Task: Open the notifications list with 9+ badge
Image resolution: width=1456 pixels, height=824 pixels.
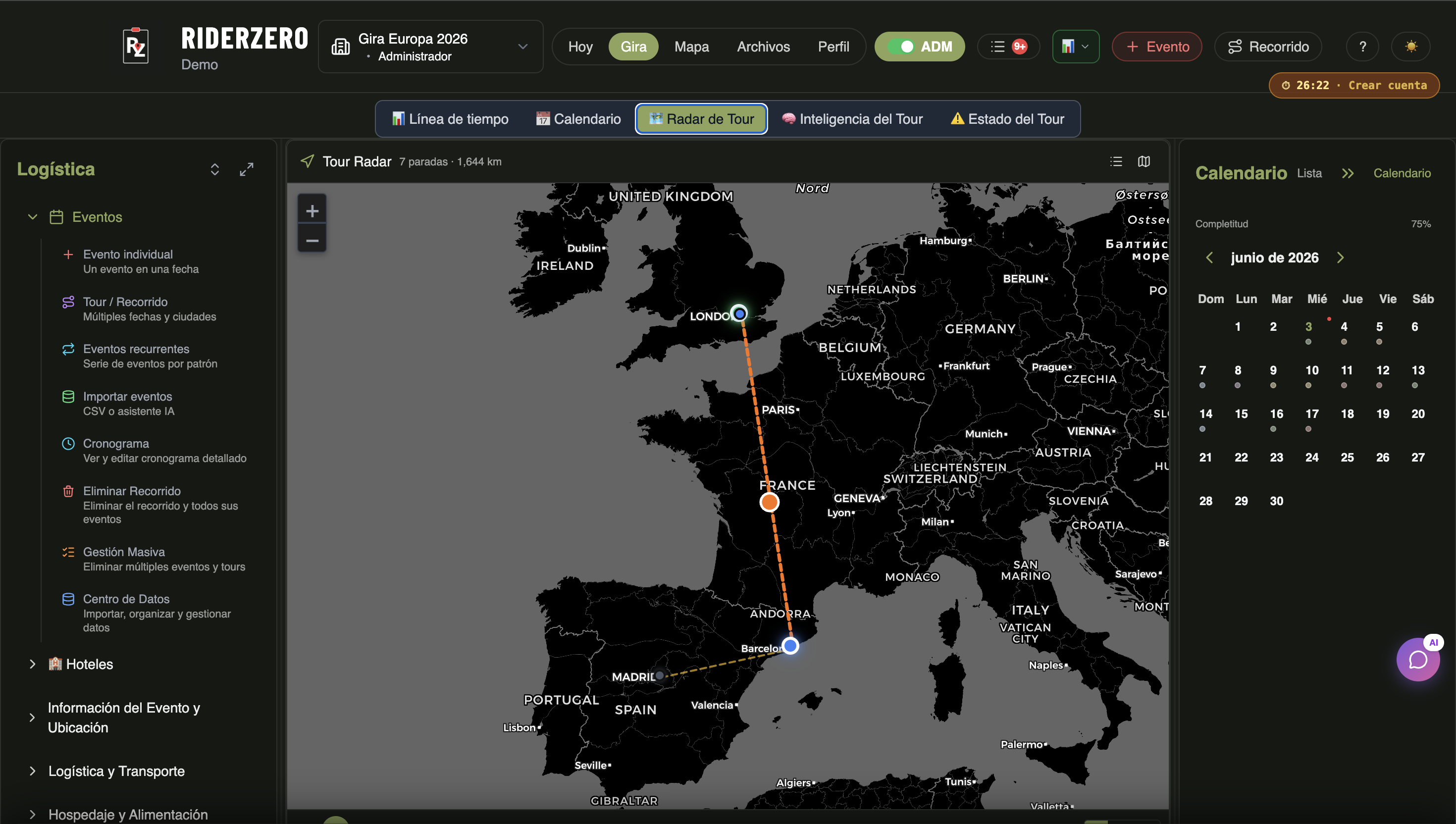Action: (x=1008, y=47)
